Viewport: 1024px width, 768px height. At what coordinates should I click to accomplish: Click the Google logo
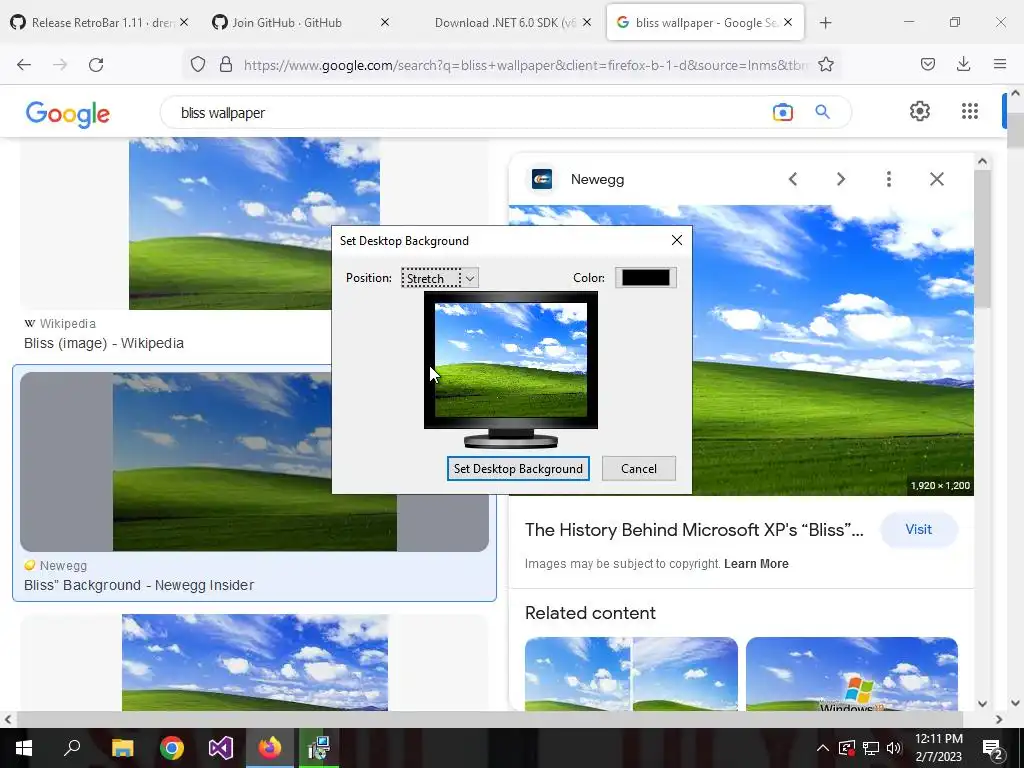click(x=68, y=114)
